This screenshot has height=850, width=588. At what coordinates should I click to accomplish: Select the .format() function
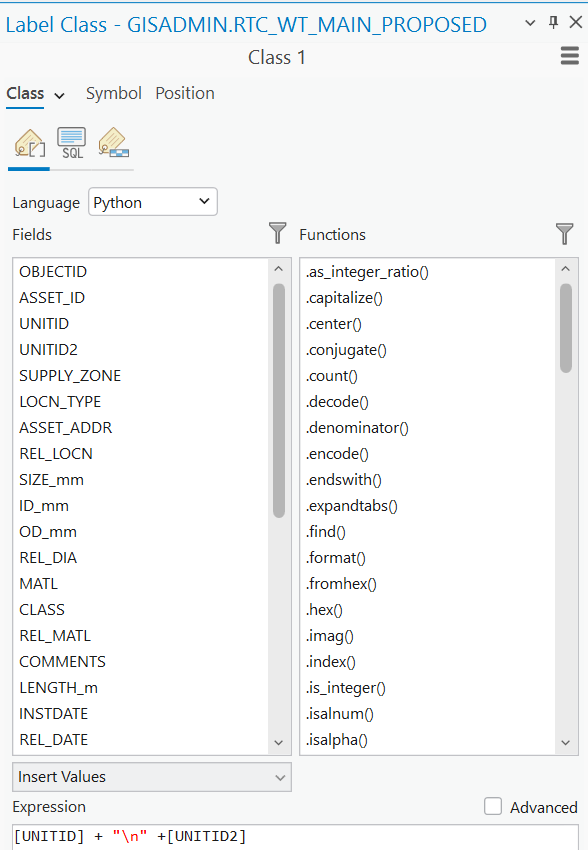pyautogui.click(x=335, y=558)
